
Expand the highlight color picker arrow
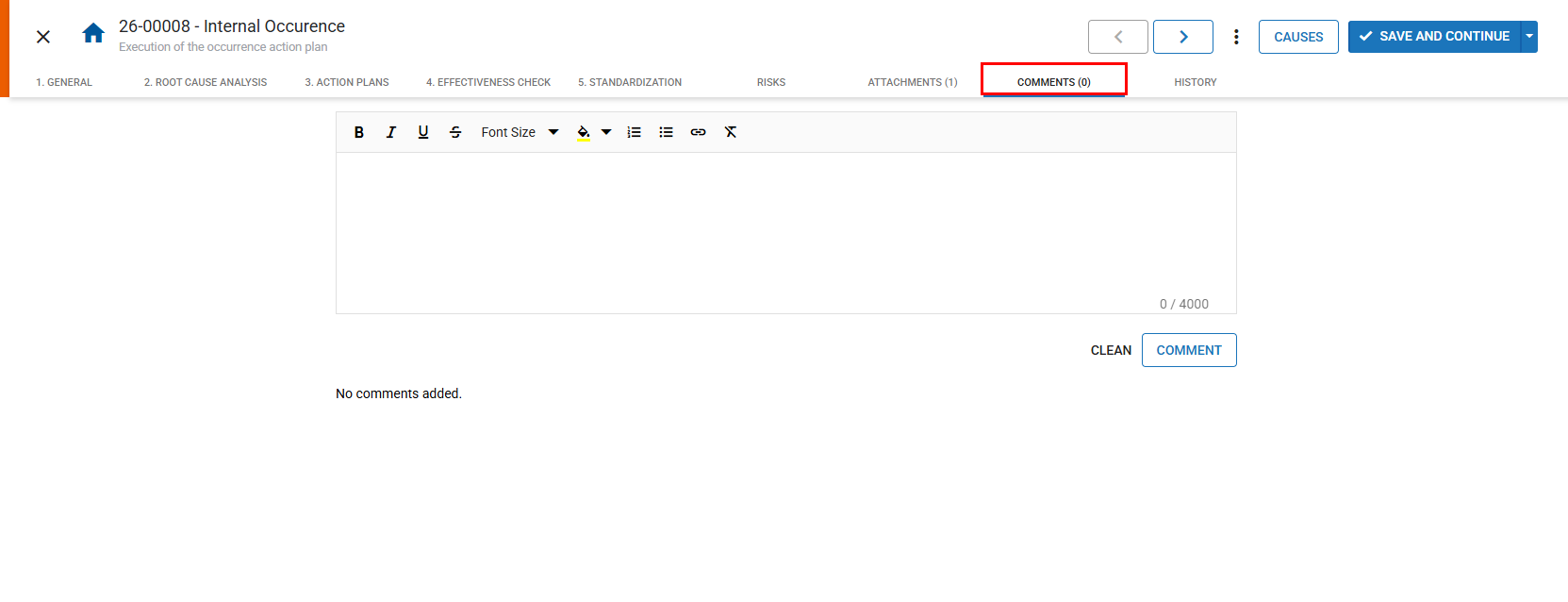tap(606, 133)
